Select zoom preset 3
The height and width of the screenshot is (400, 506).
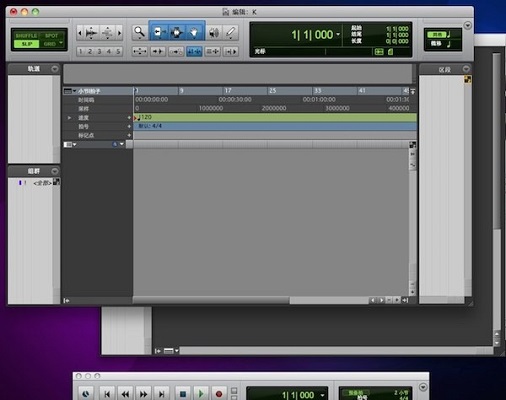tap(99, 51)
